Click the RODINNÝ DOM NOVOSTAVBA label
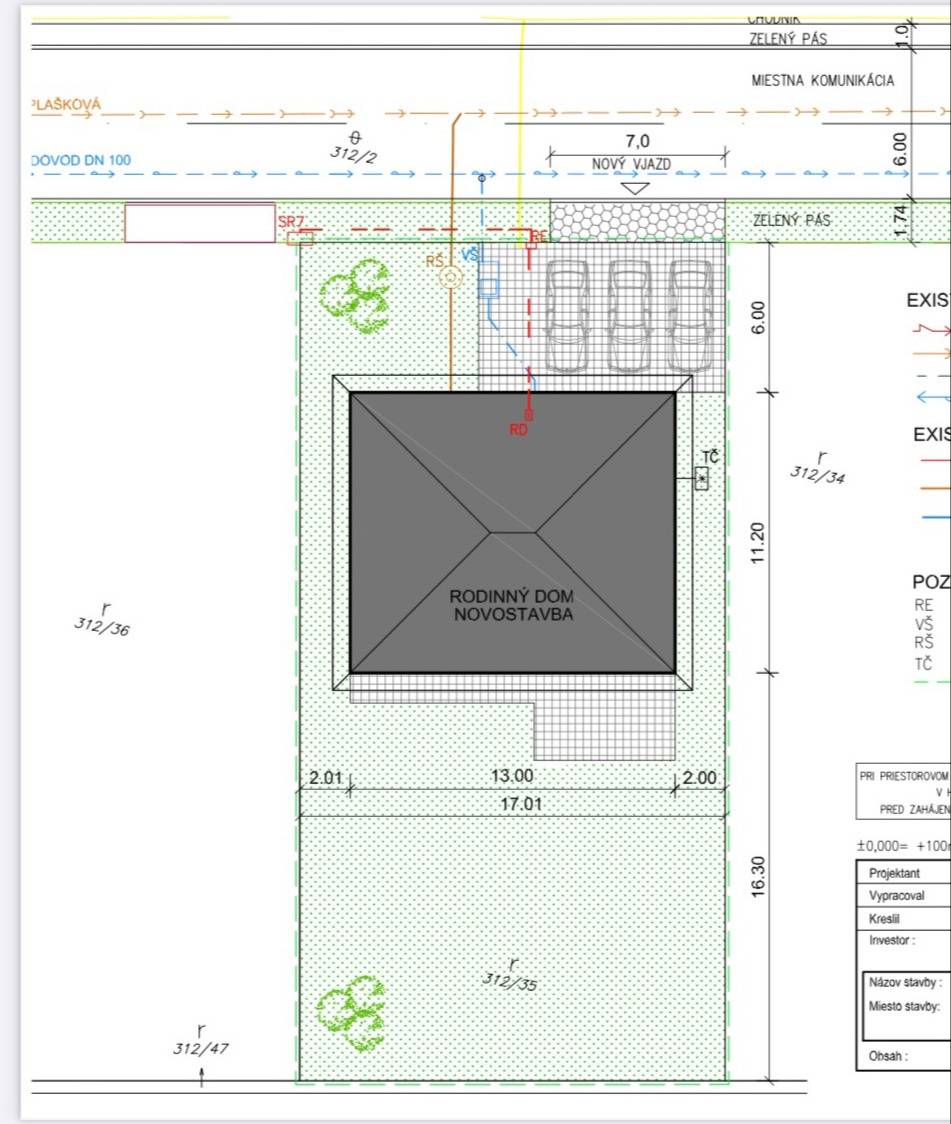Screen dimensions: 951x1124 512,605
